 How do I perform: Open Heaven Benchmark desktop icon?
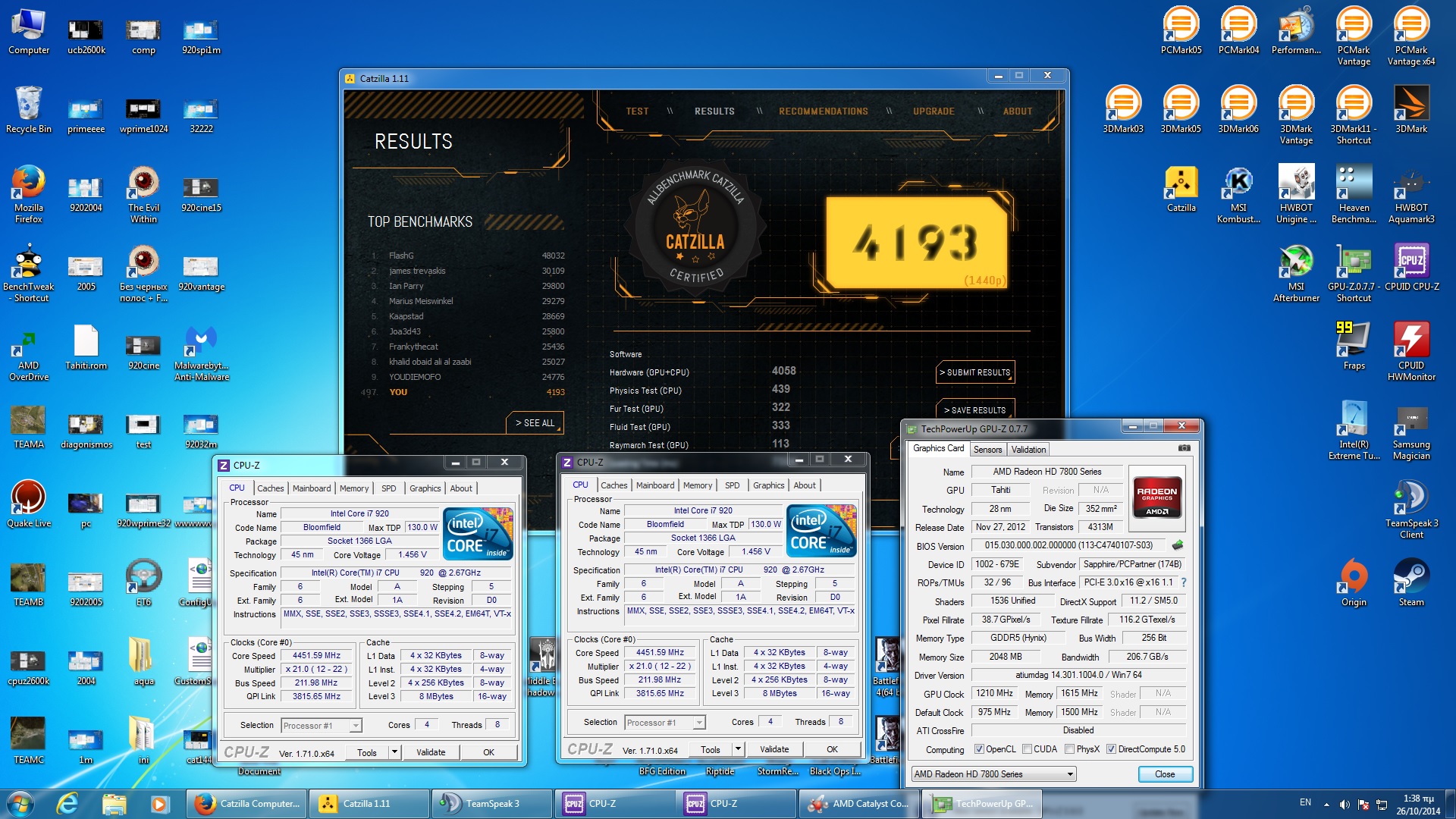coord(1354,195)
